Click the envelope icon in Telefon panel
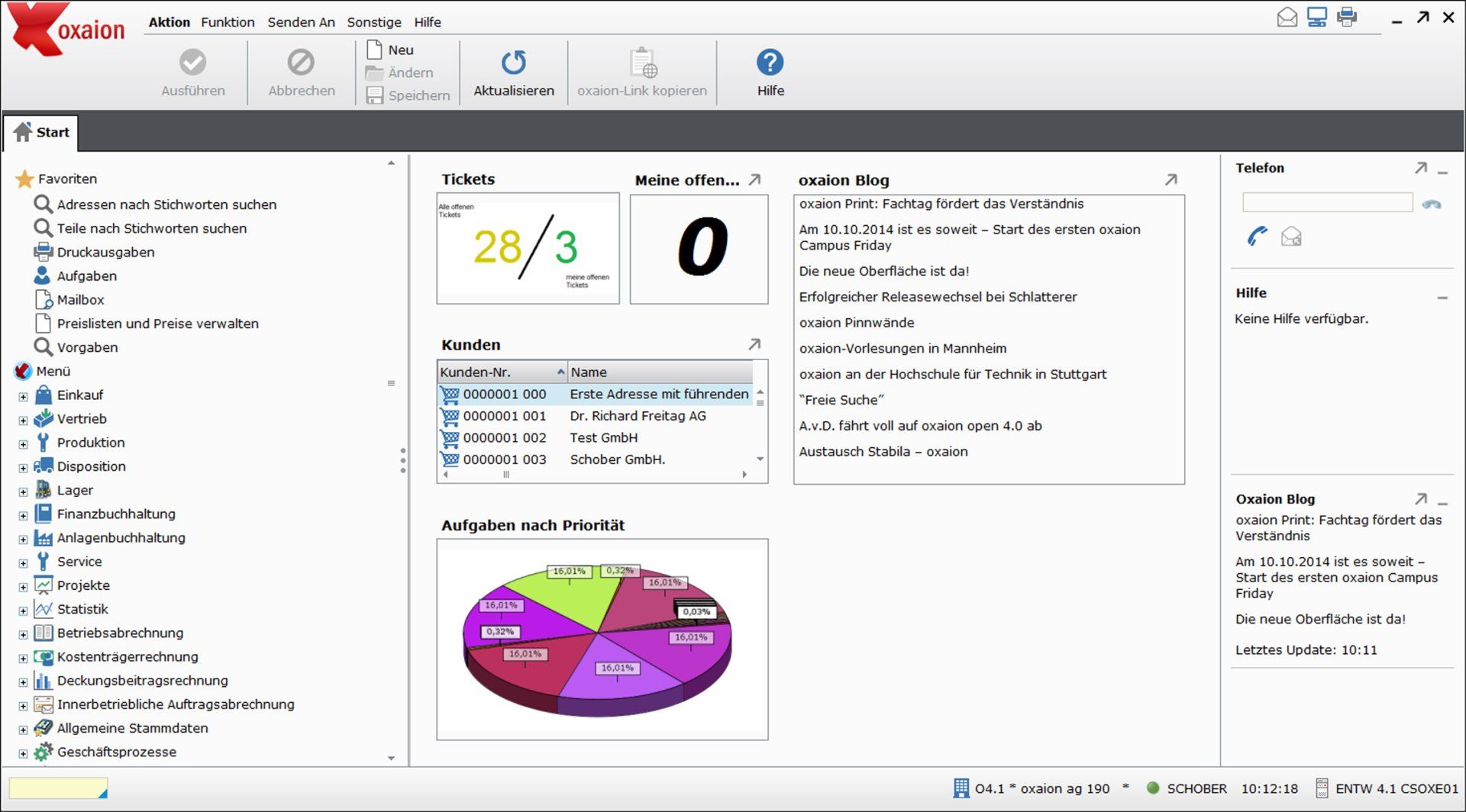1466x812 pixels. (1291, 237)
